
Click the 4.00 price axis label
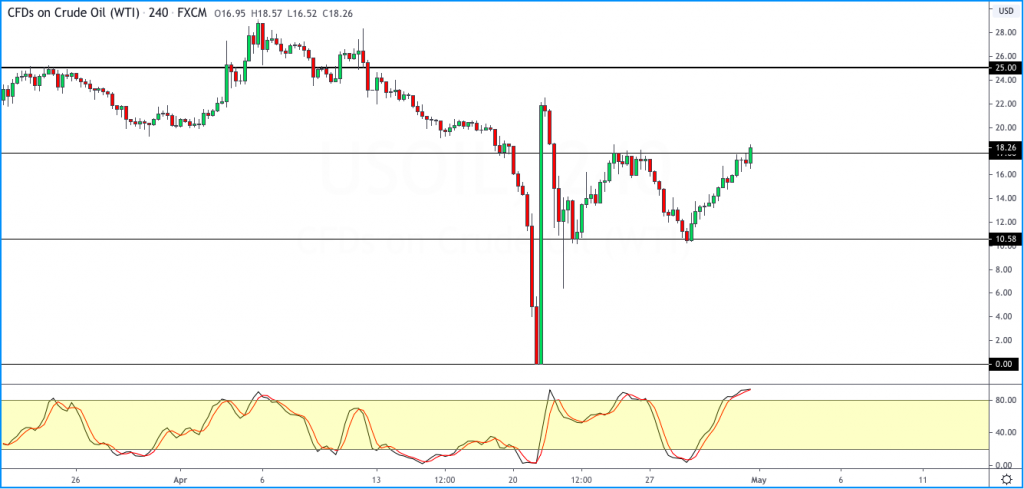[1006, 317]
